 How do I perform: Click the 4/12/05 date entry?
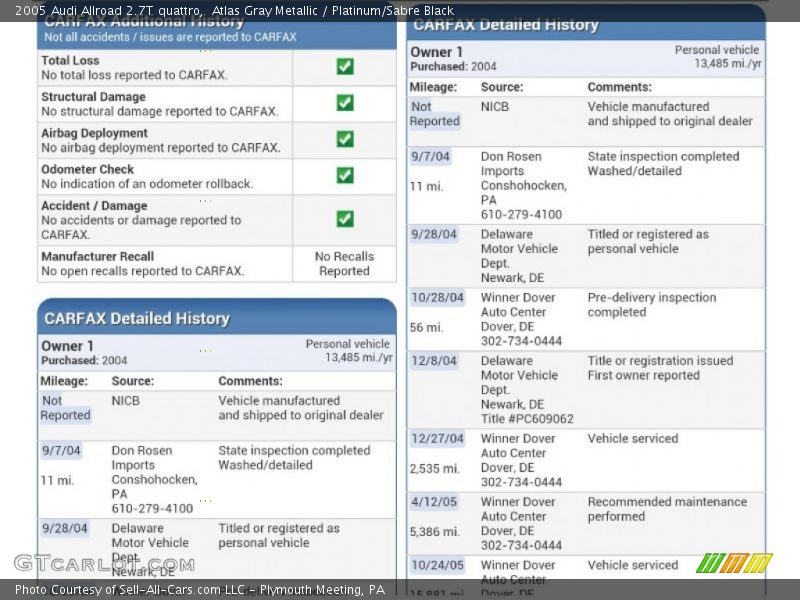pyautogui.click(x=434, y=502)
